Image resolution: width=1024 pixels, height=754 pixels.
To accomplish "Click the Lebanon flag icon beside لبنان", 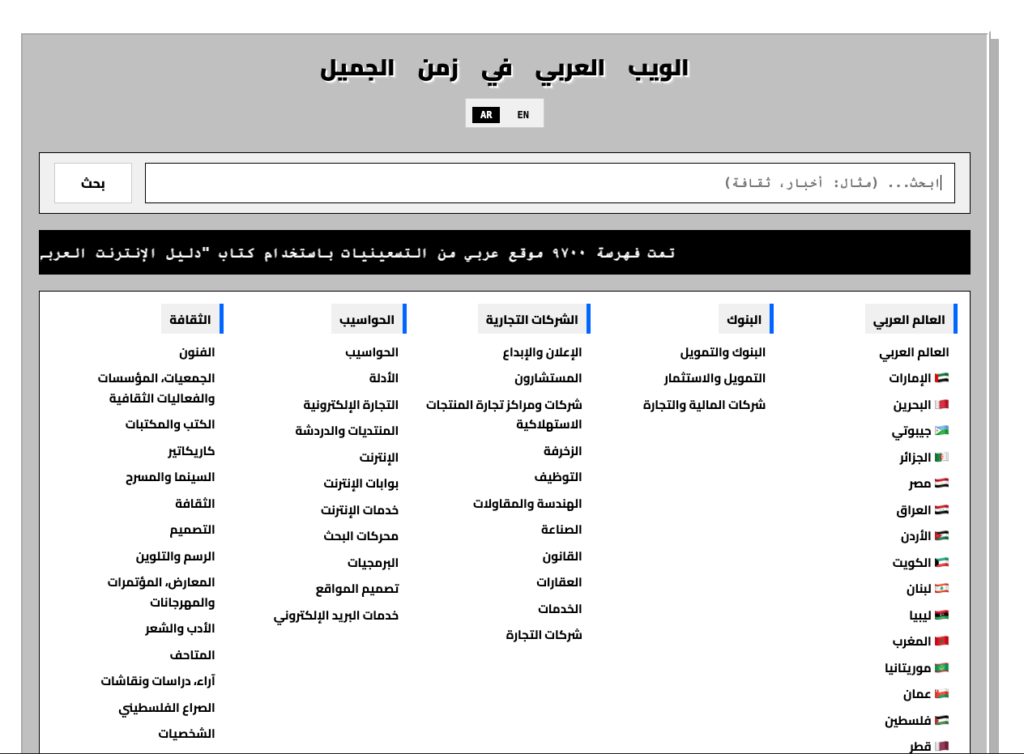I will (x=941, y=589).
